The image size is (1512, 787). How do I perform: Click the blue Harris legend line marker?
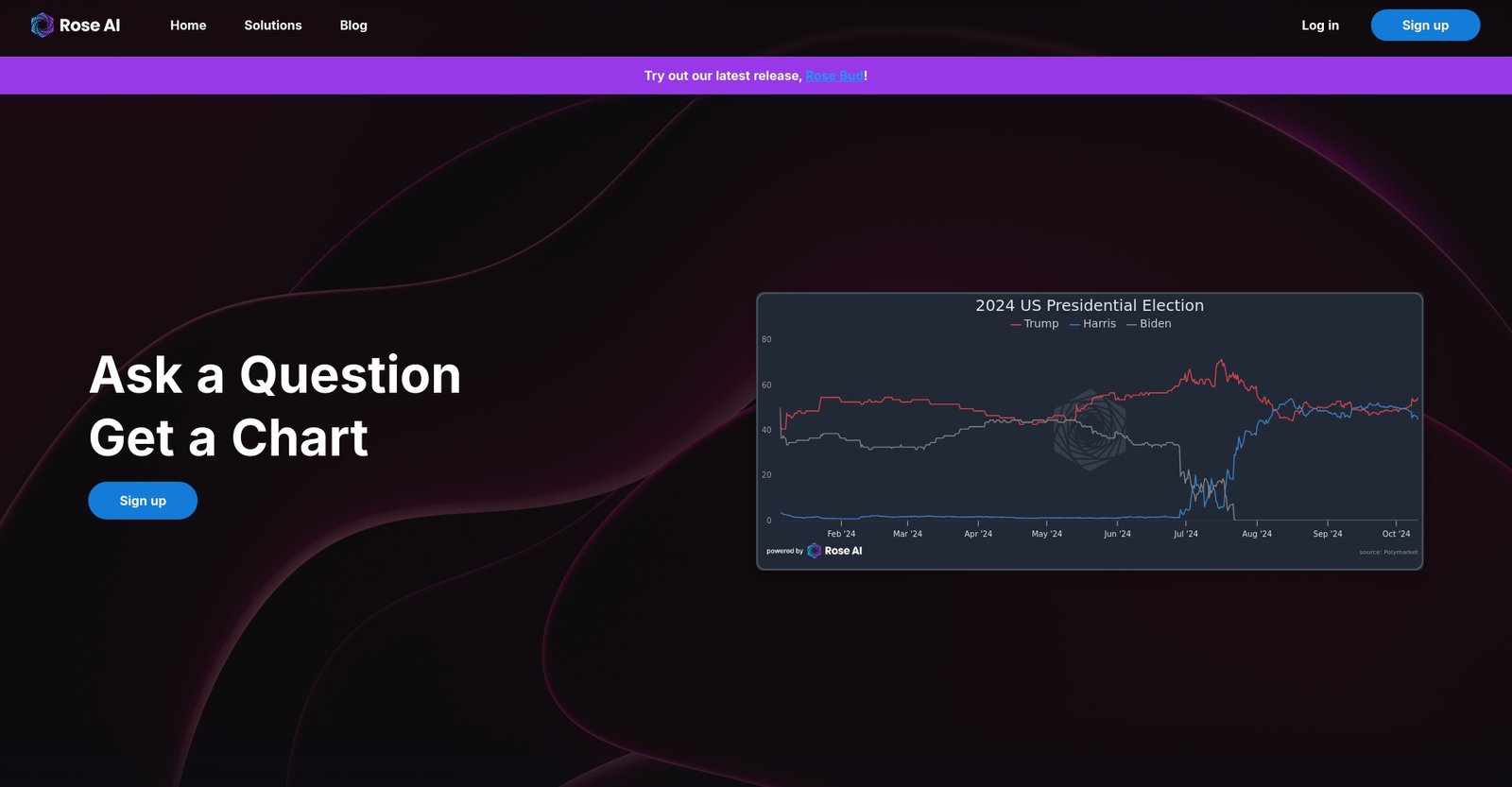[1074, 324]
